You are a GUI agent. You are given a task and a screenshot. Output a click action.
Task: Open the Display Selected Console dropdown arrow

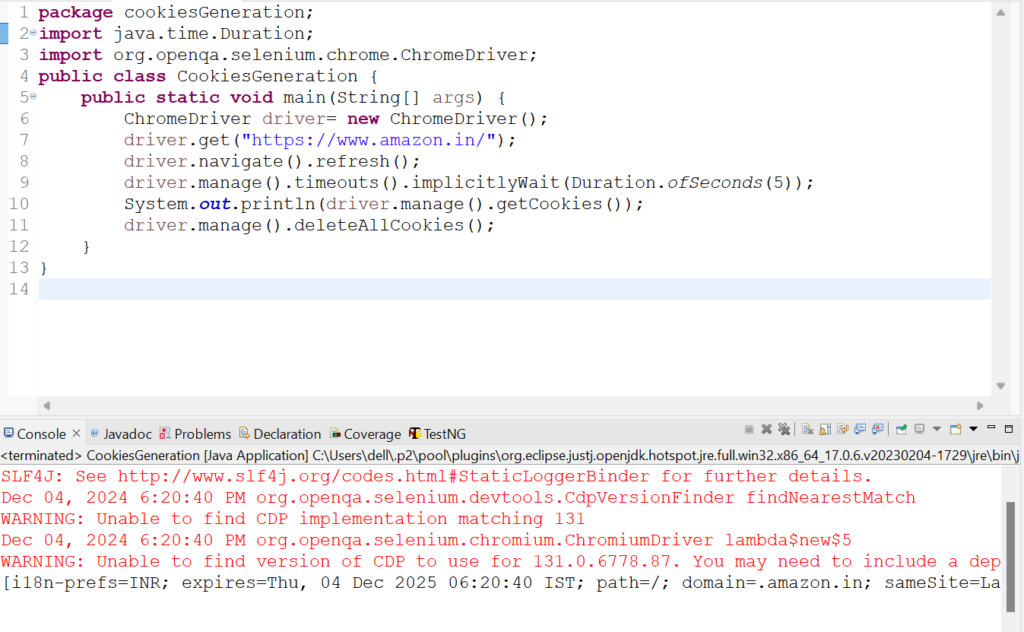[x=937, y=430]
